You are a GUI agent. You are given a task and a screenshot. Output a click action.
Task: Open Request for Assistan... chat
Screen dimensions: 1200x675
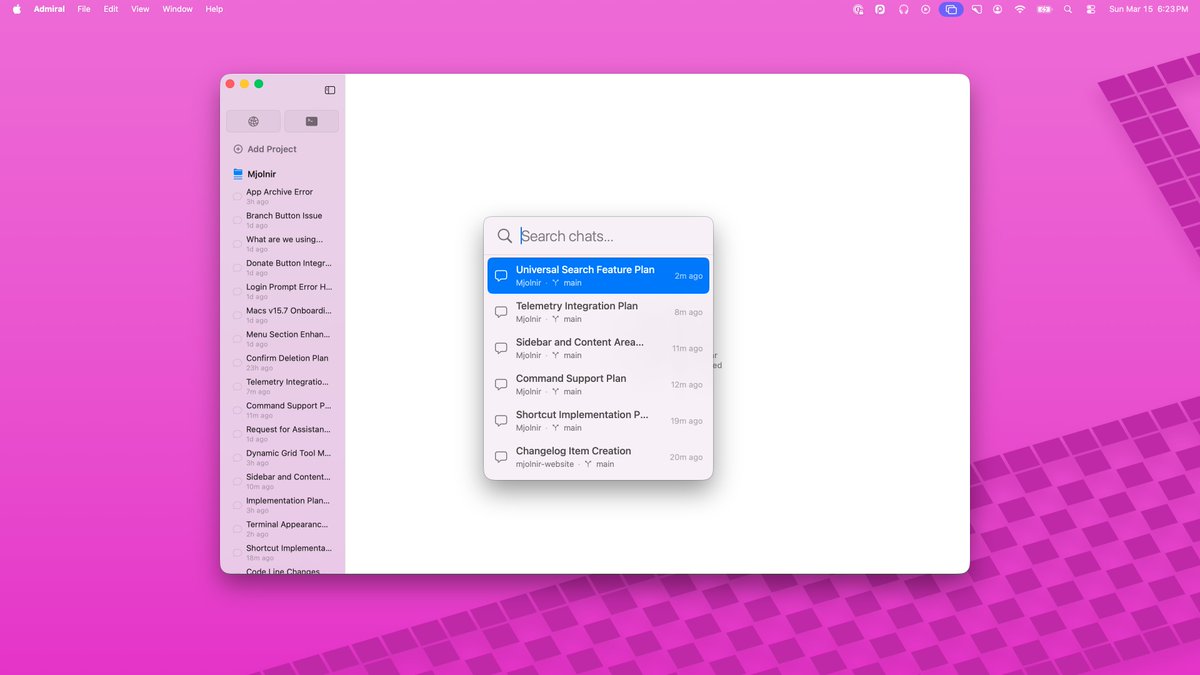(x=283, y=434)
